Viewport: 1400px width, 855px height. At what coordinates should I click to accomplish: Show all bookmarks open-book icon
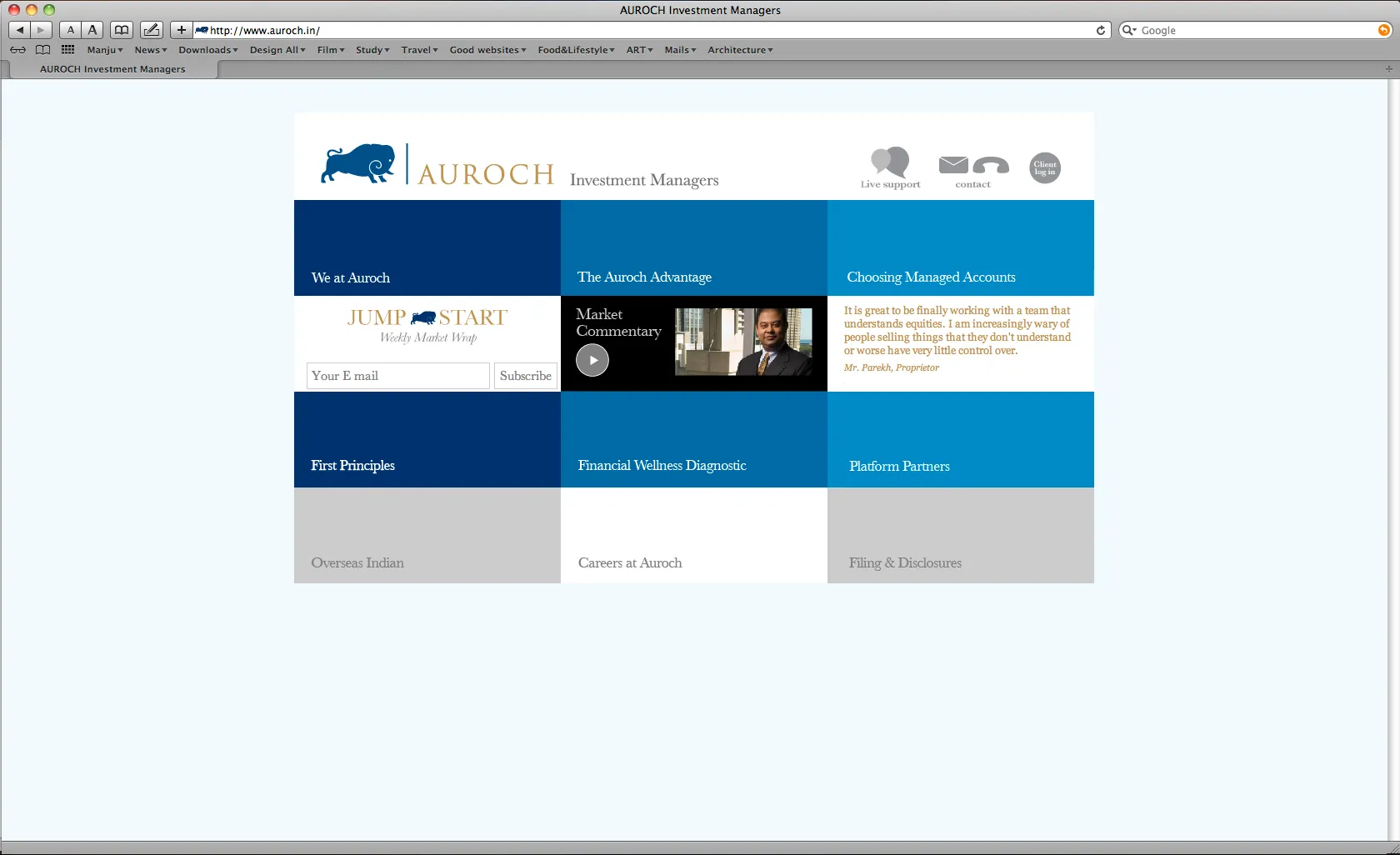pyautogui.click(x=42, y=50)
